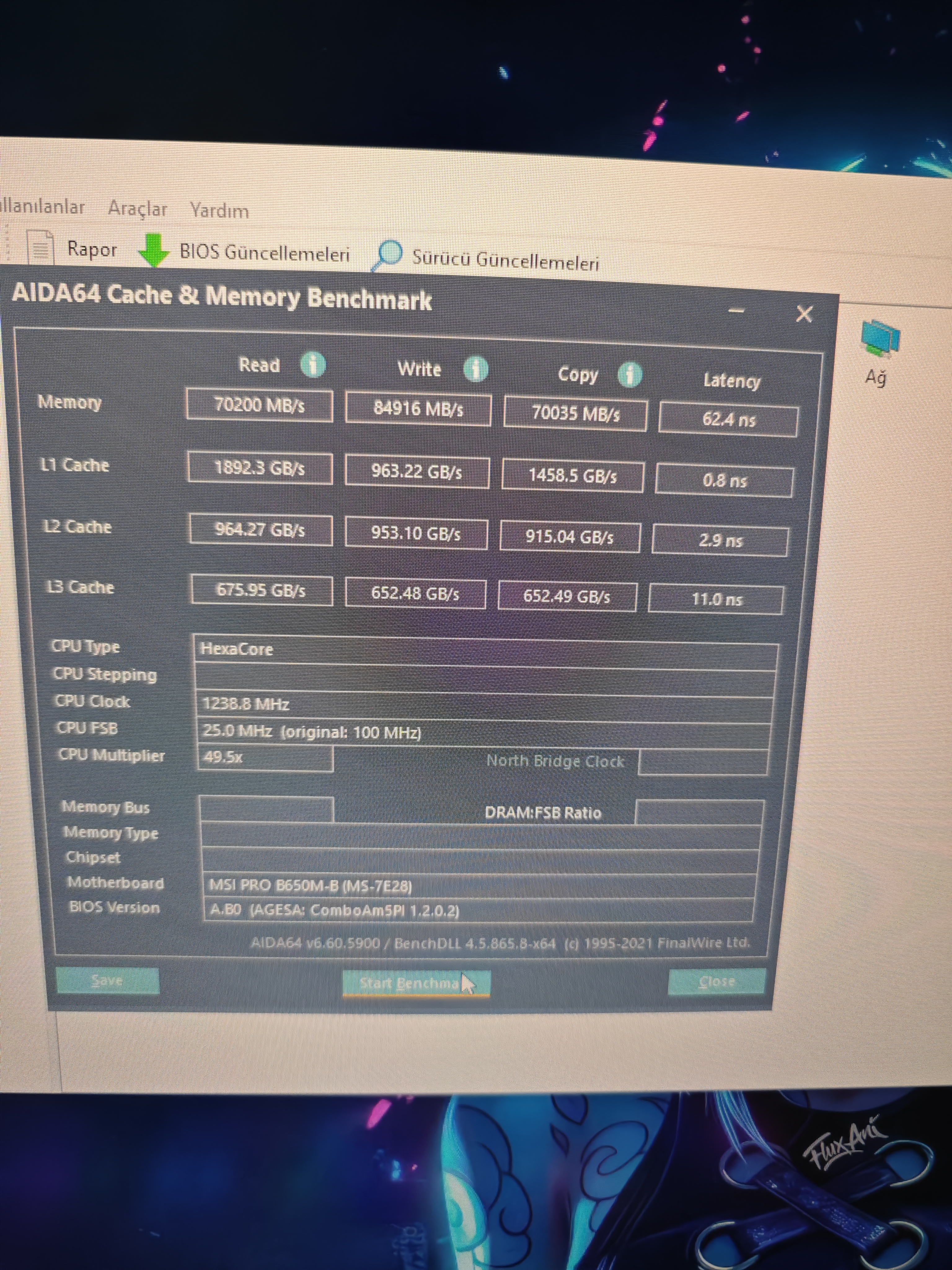The width and height of the screenshot is (952, 1270).
Task: Select Memory write value 84916 MB/s
Action: pyautogui.click(x=418, y=409)
